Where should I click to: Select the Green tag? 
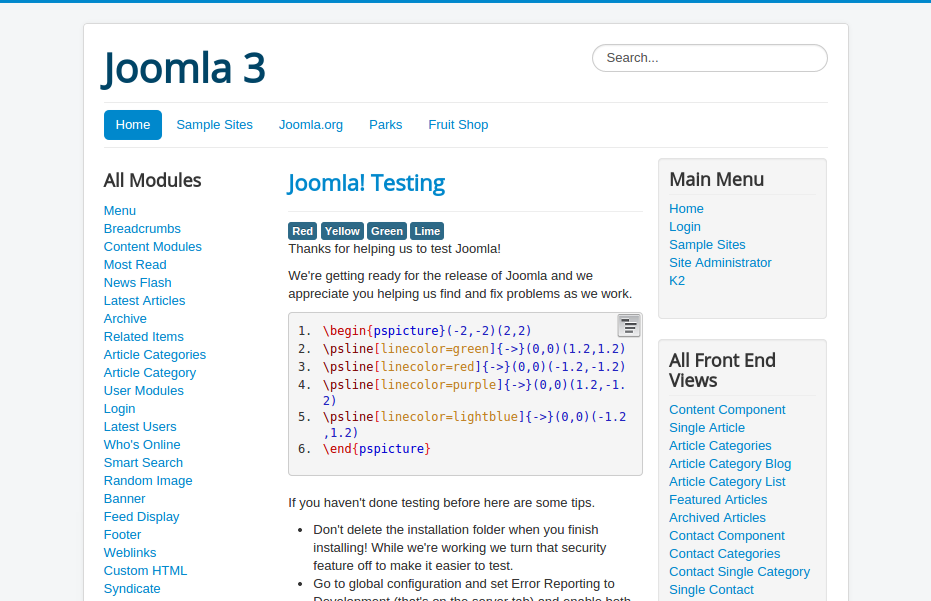387,231
